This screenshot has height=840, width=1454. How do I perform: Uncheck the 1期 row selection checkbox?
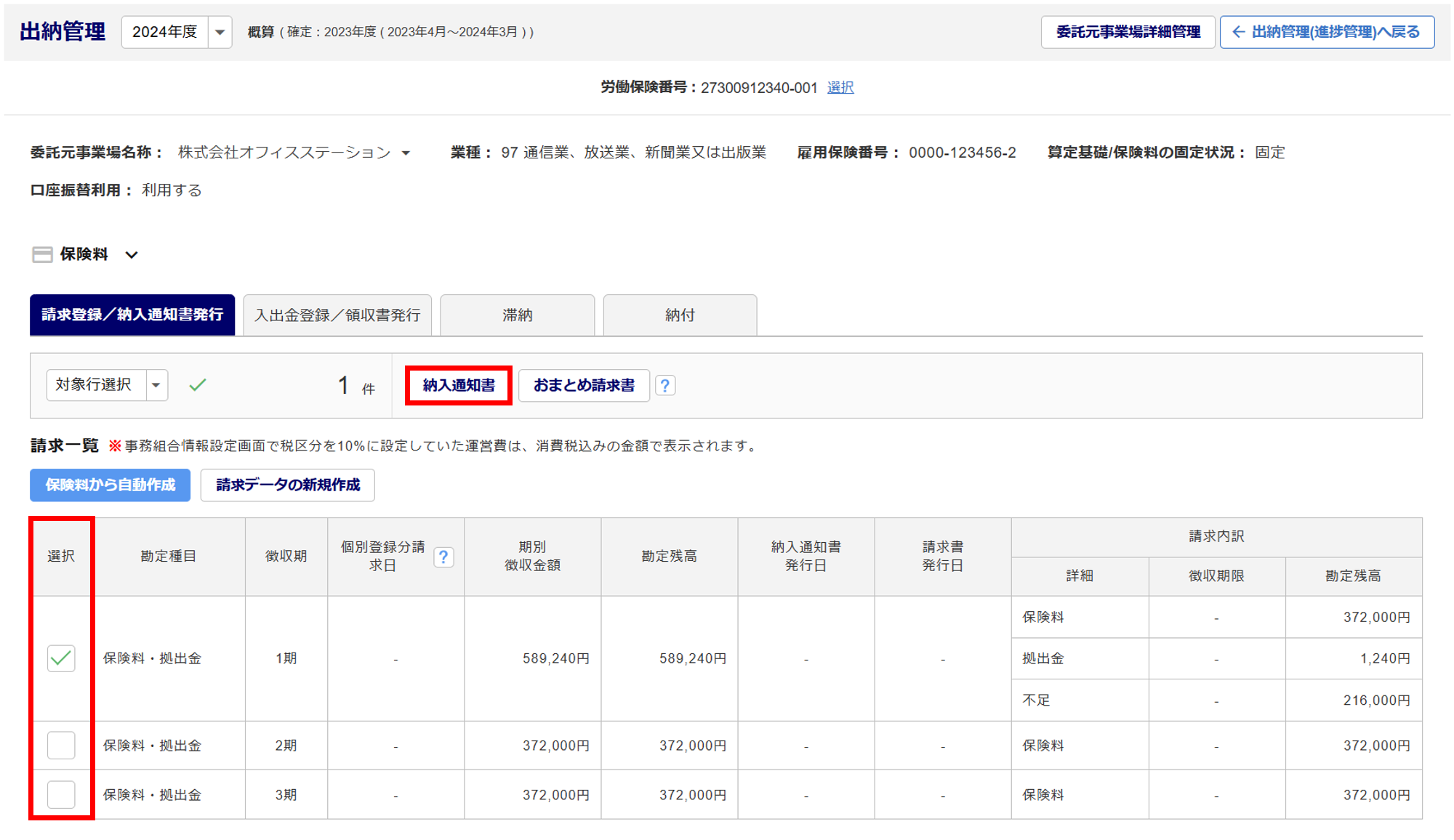(x=61, y=658)
